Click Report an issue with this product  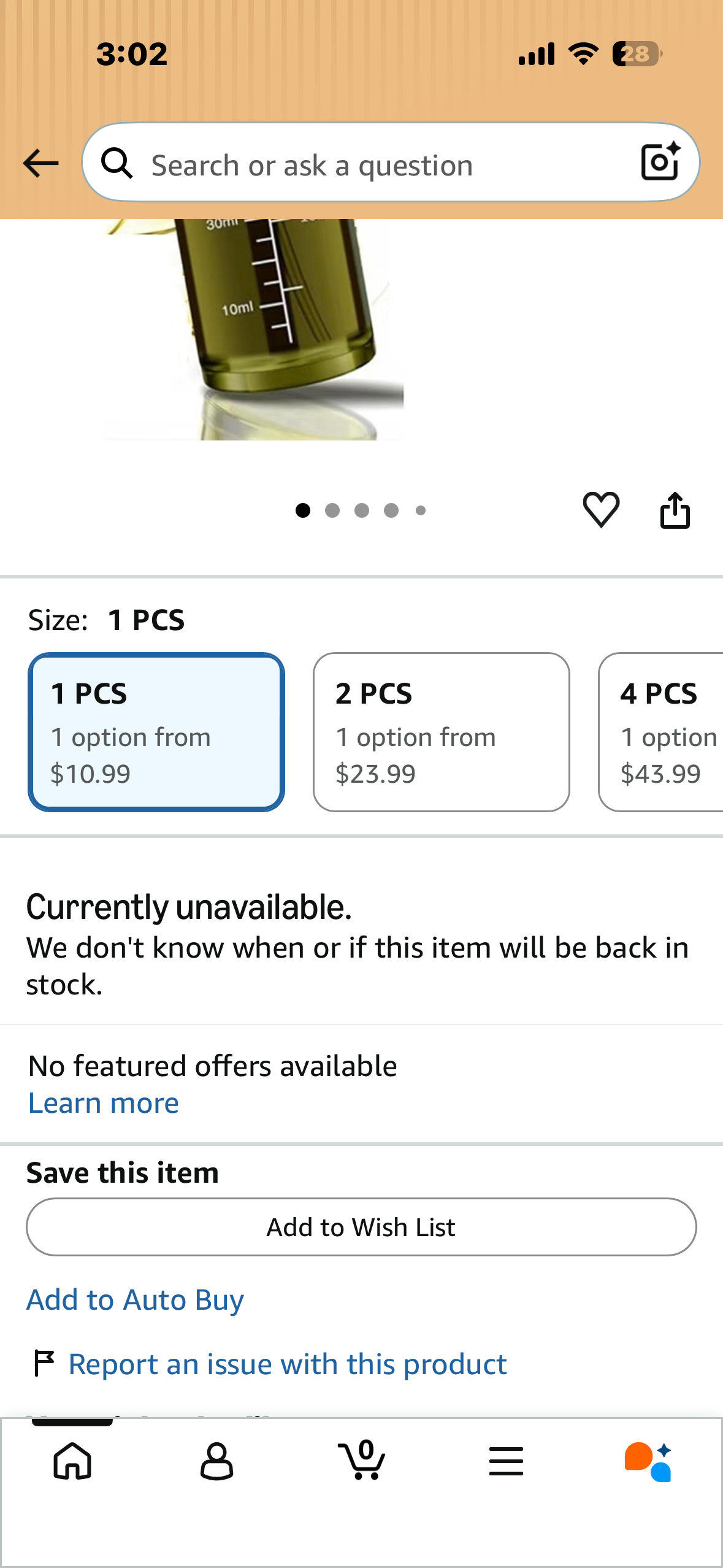click(x=288, y=1364)
